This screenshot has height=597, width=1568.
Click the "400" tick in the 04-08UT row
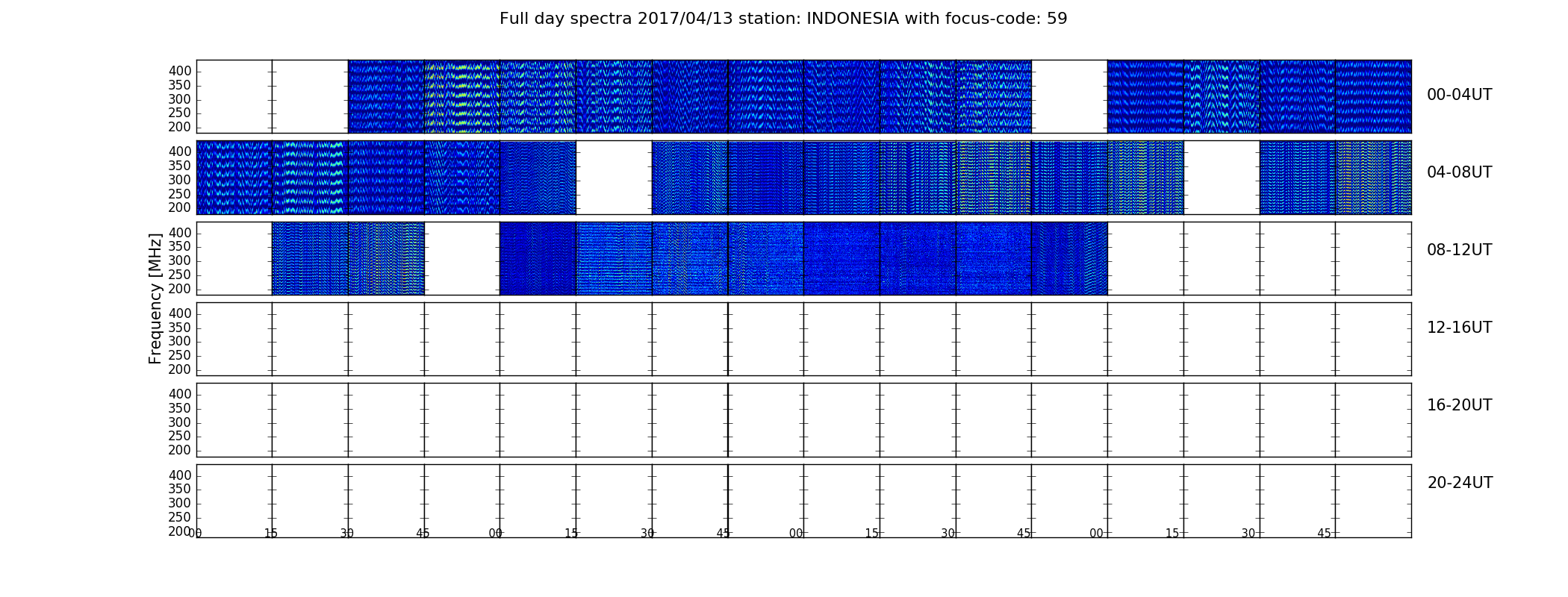(180, 152)
